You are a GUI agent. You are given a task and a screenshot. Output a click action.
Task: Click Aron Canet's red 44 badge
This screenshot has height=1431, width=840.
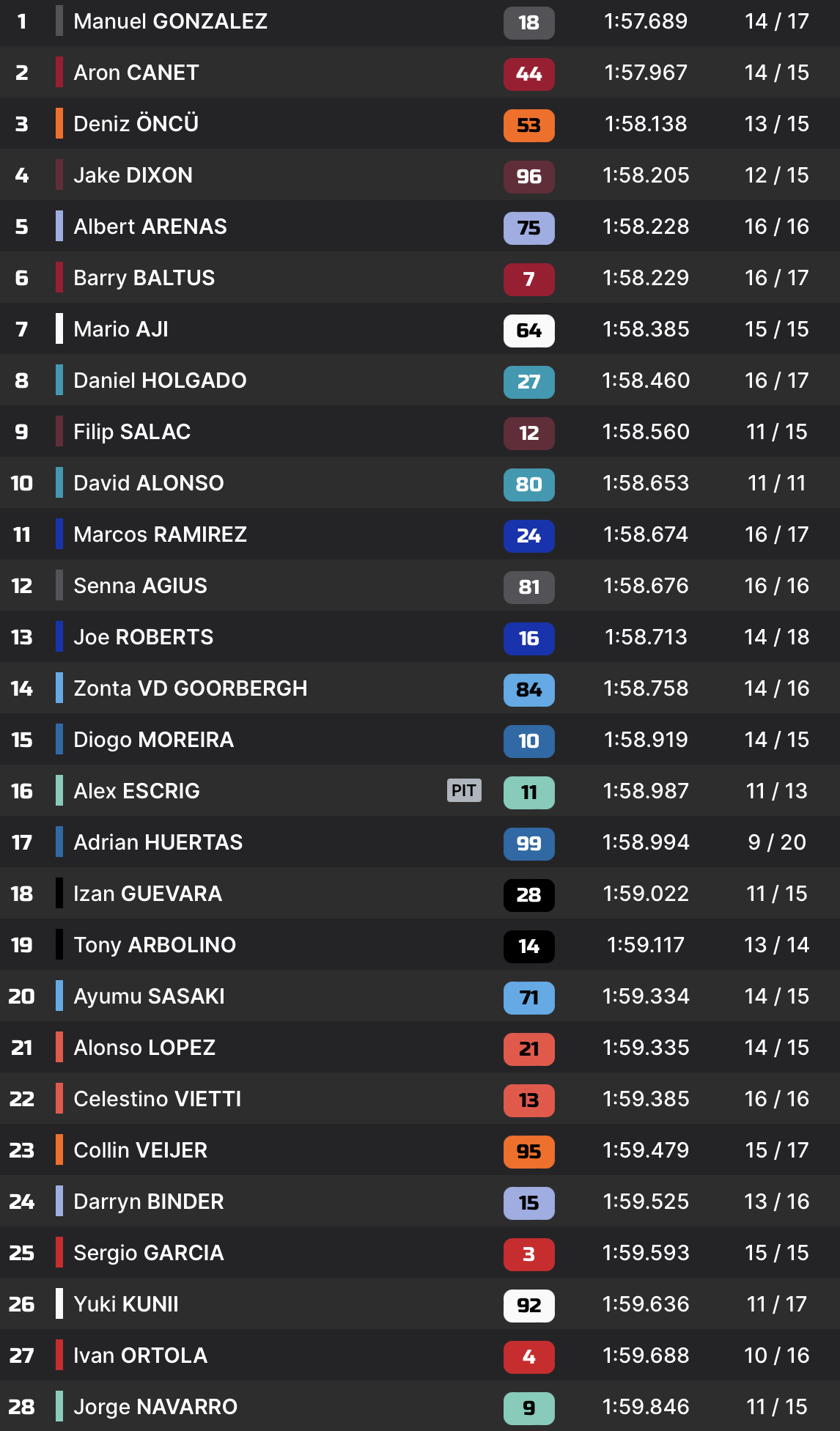(x=528, y=74)
